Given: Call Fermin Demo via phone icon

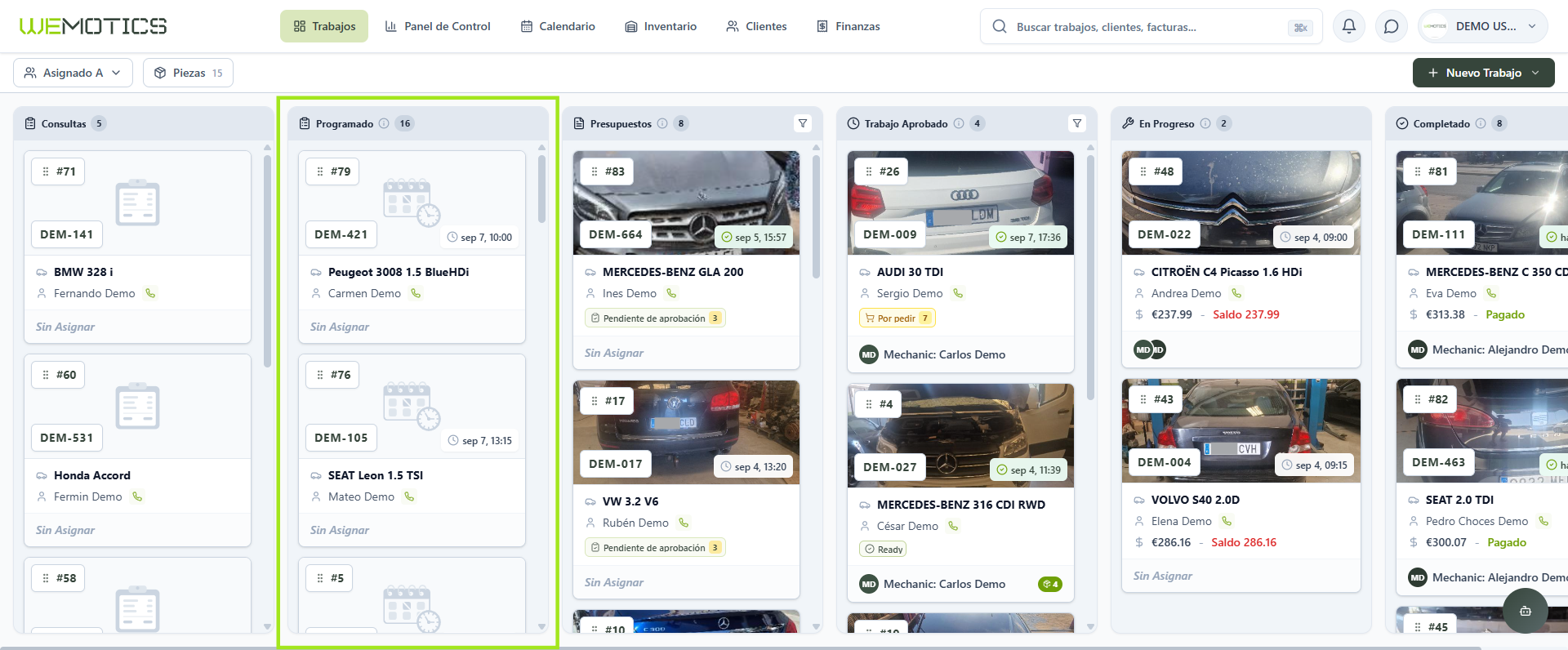Looking at the screenshot, I should click(137, 496).
